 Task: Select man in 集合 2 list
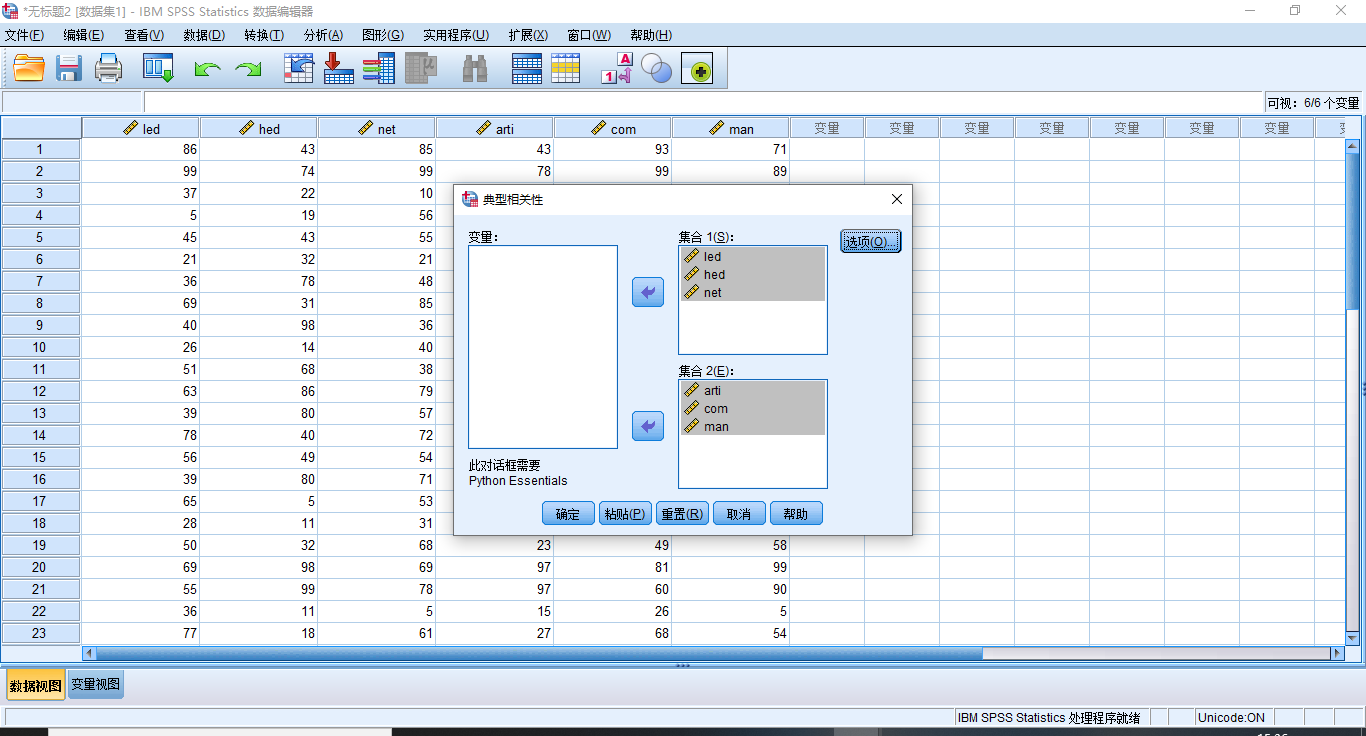pyautogui.click(x=753, y=426)
